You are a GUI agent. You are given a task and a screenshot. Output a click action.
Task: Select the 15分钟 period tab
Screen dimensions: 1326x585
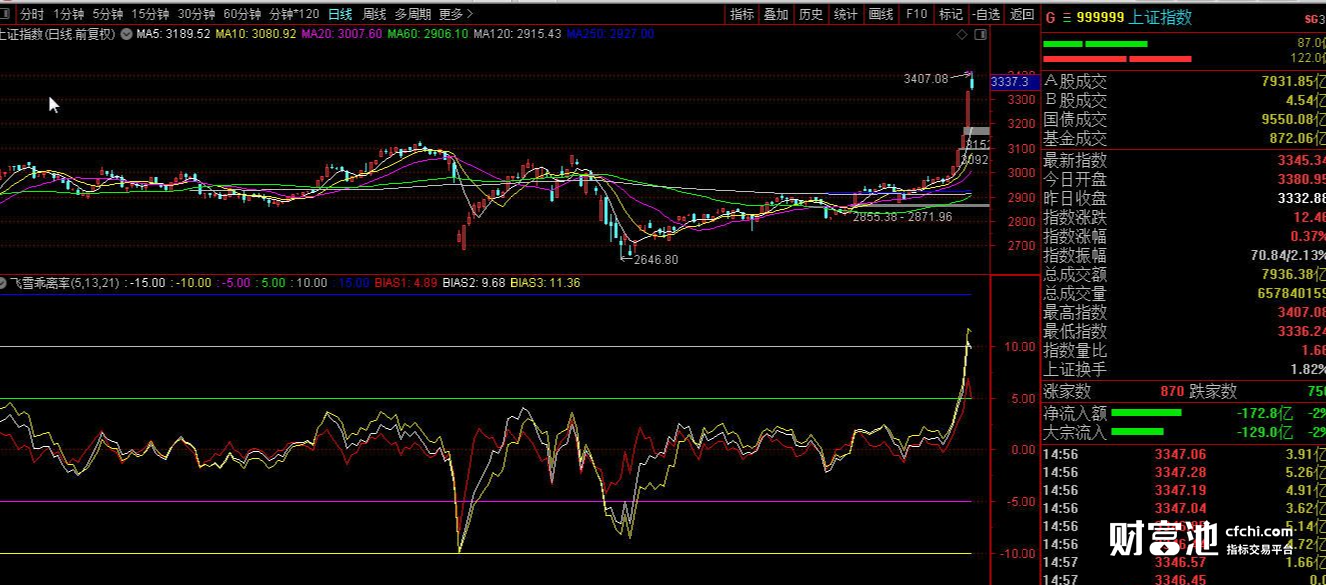[150, 14]
